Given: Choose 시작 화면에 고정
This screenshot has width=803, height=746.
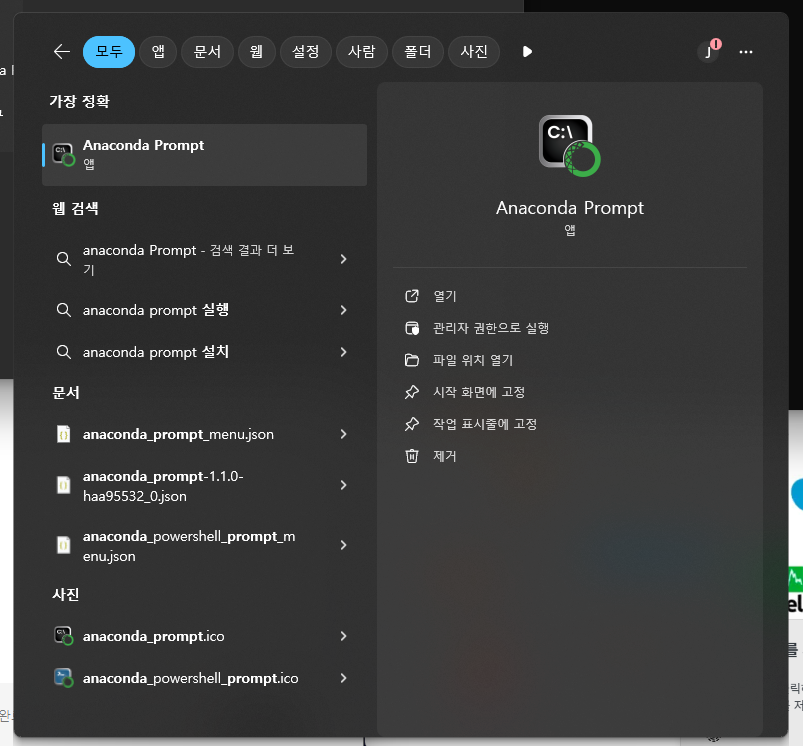Looking at the screenshot, I should (x=479, y=392).
